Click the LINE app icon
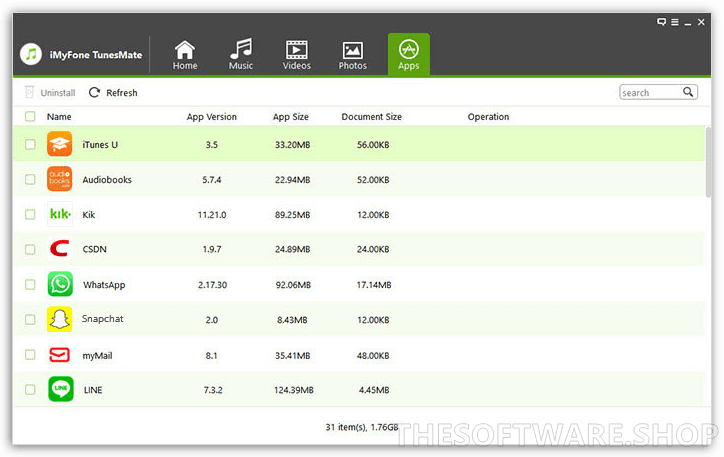Screen dimensions: 724x457 point(60,389)
